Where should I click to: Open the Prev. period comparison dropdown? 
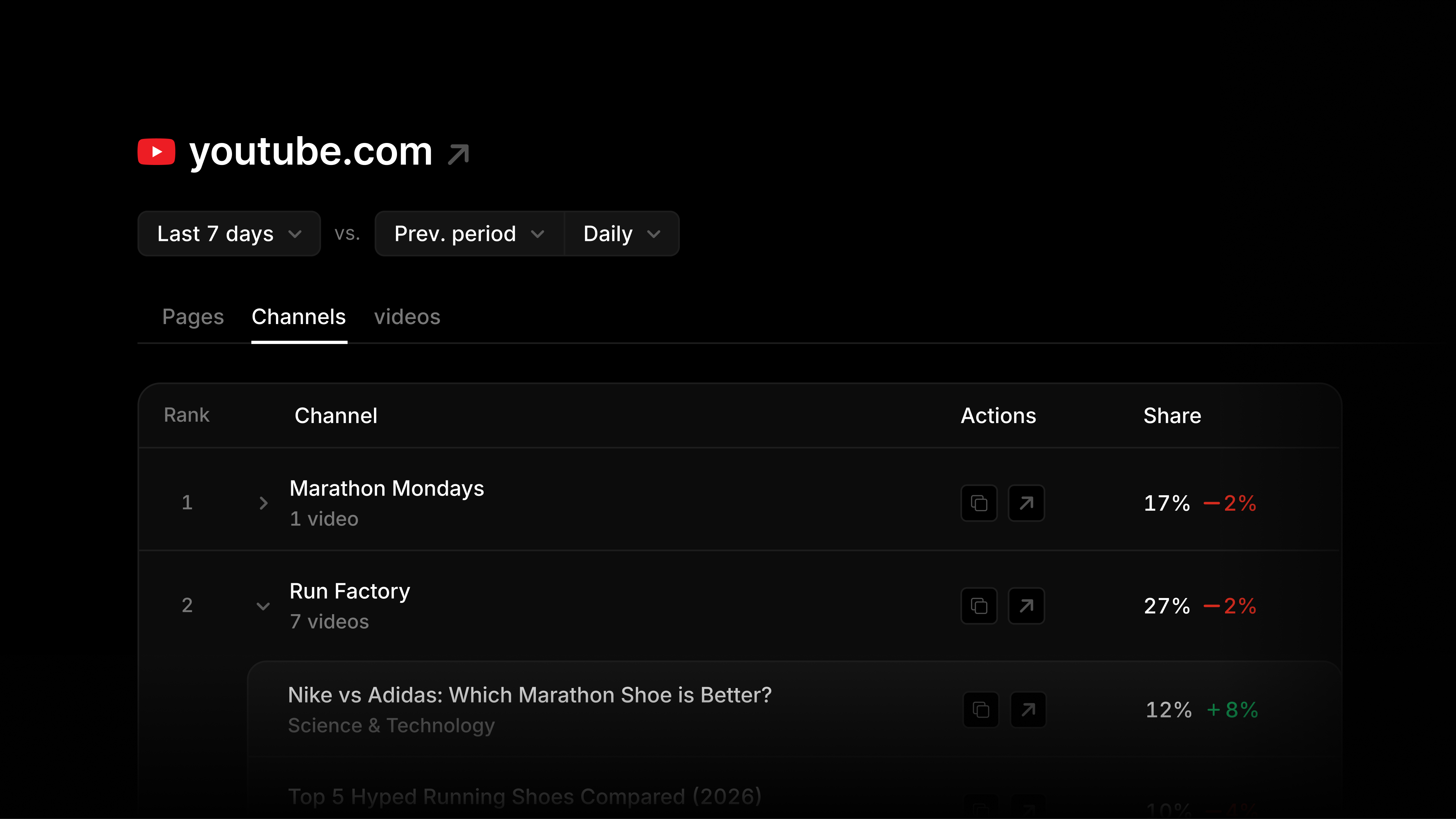coord(470,233)
